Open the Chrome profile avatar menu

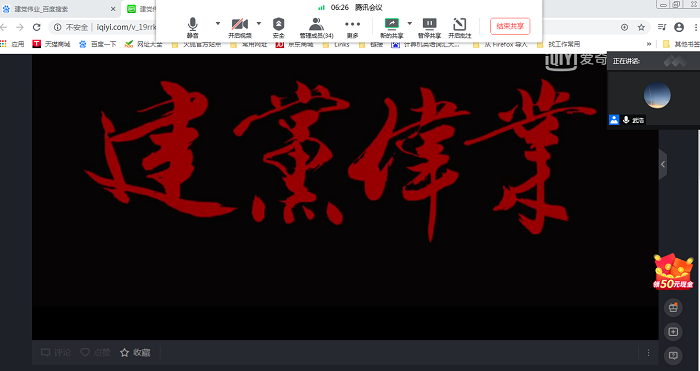tap(679, 27)
